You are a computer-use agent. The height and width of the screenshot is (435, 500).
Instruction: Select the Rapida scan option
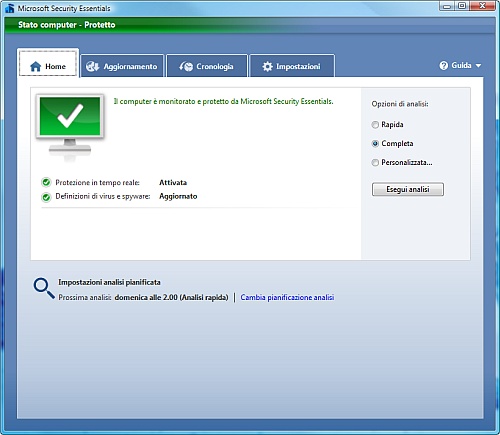[x=375, y=125]
